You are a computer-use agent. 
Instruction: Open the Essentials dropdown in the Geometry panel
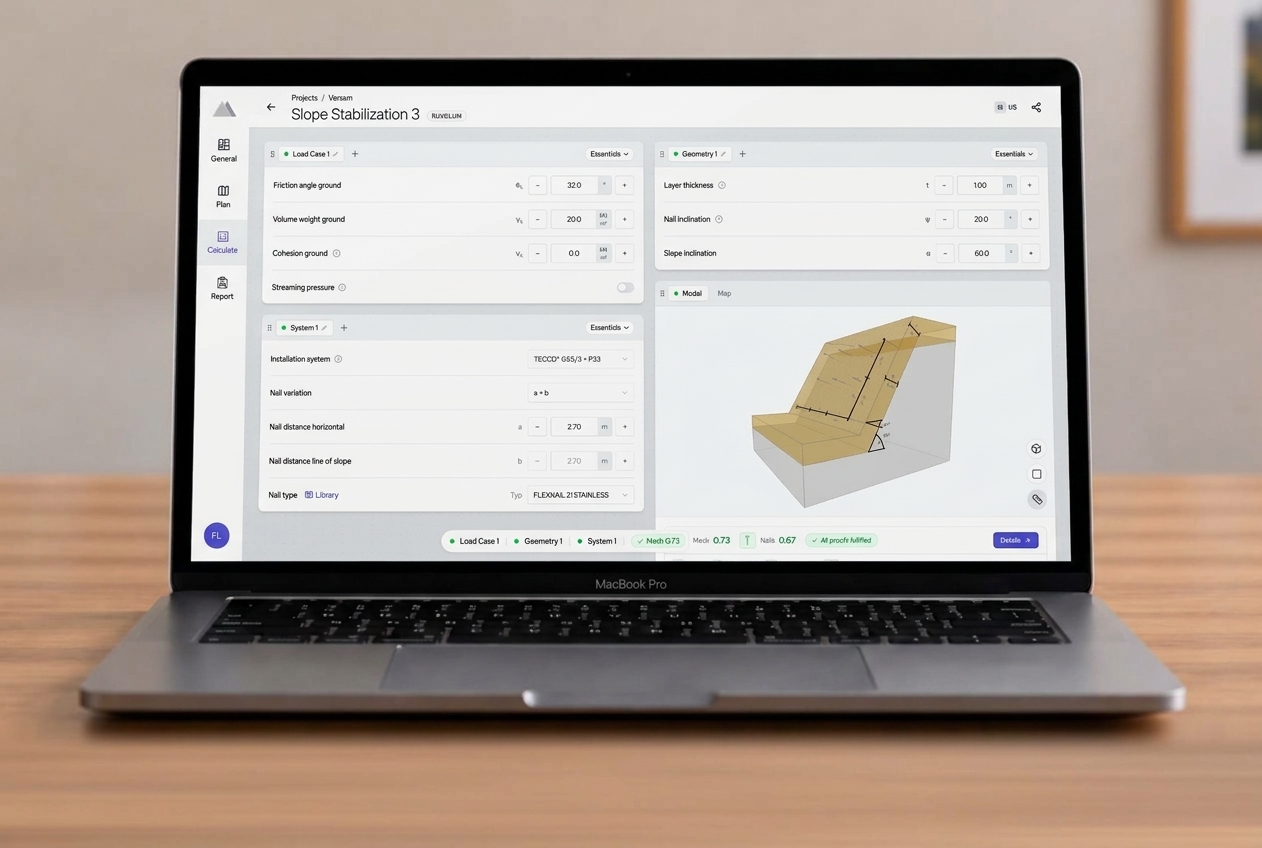pyautogui.click(x=1014, y=154)
